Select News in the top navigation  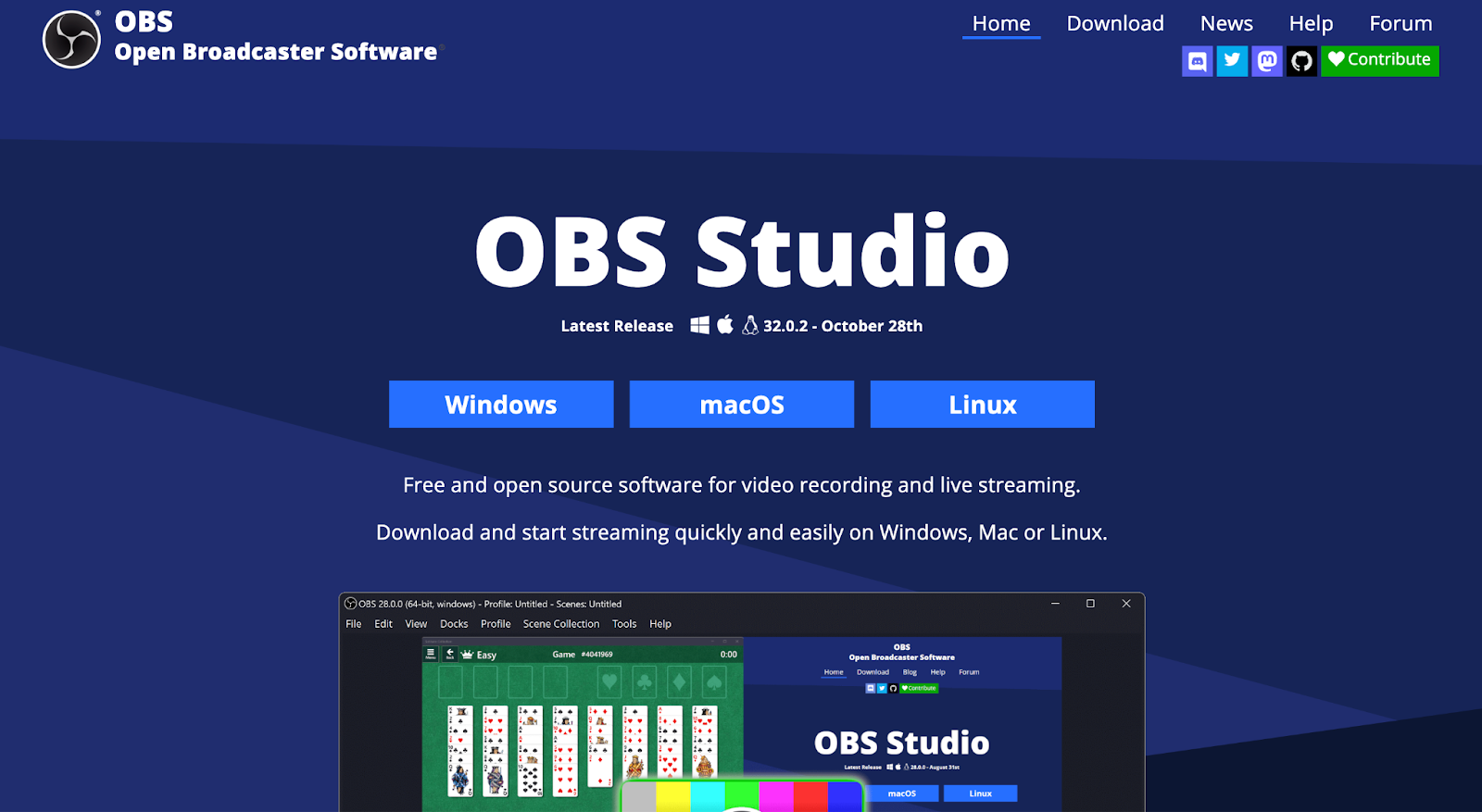click(1226, 23)
